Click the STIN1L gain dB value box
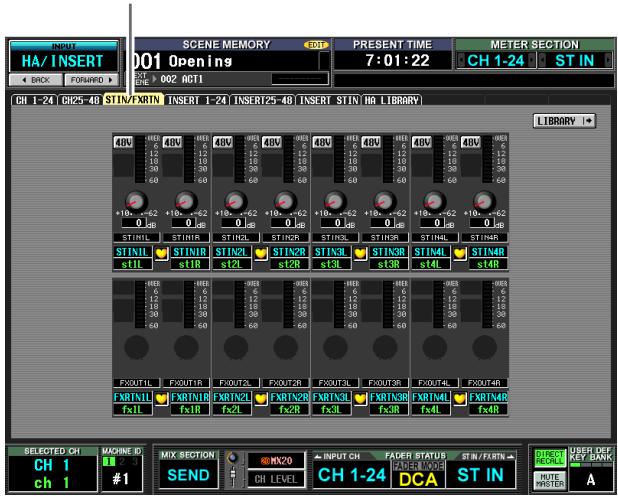This screenshot has height=498, width=618. point(134,223)
